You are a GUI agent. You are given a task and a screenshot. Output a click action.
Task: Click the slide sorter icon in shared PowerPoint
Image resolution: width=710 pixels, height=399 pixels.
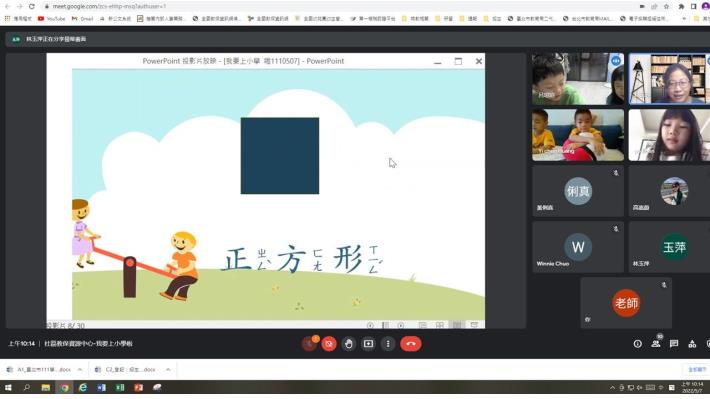coord(439,325)
